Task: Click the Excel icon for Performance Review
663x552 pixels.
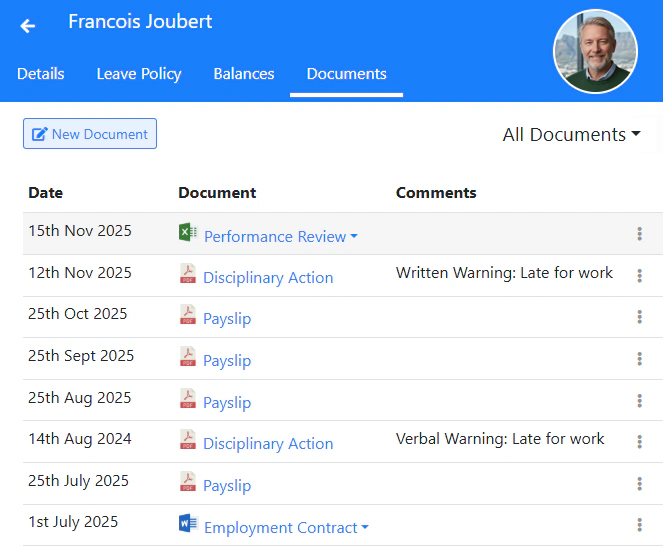Action: (x=188, y=232)
